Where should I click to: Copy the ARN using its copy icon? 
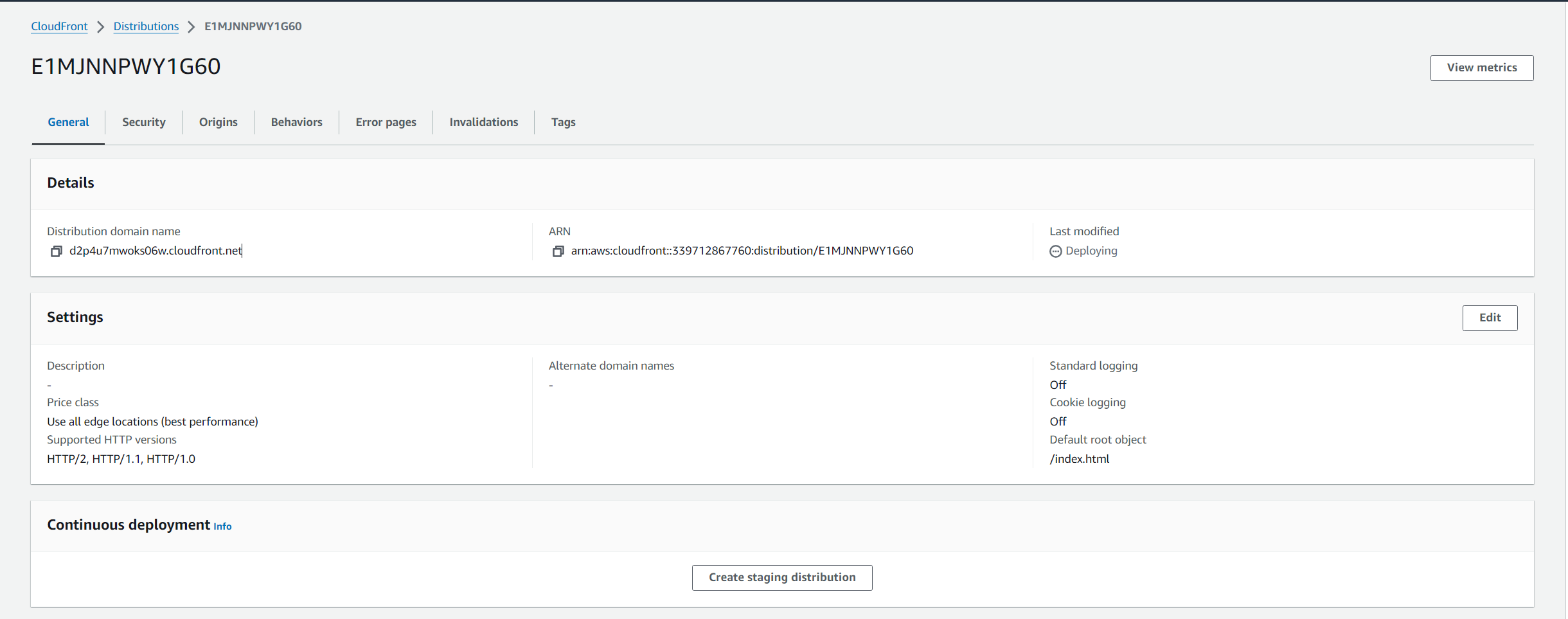click(558, 251)
